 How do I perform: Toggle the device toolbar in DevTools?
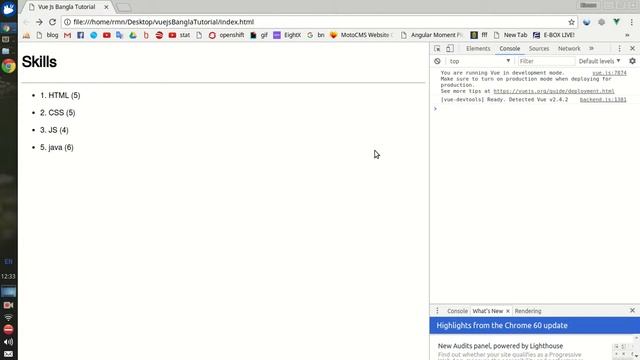(450, 49)
